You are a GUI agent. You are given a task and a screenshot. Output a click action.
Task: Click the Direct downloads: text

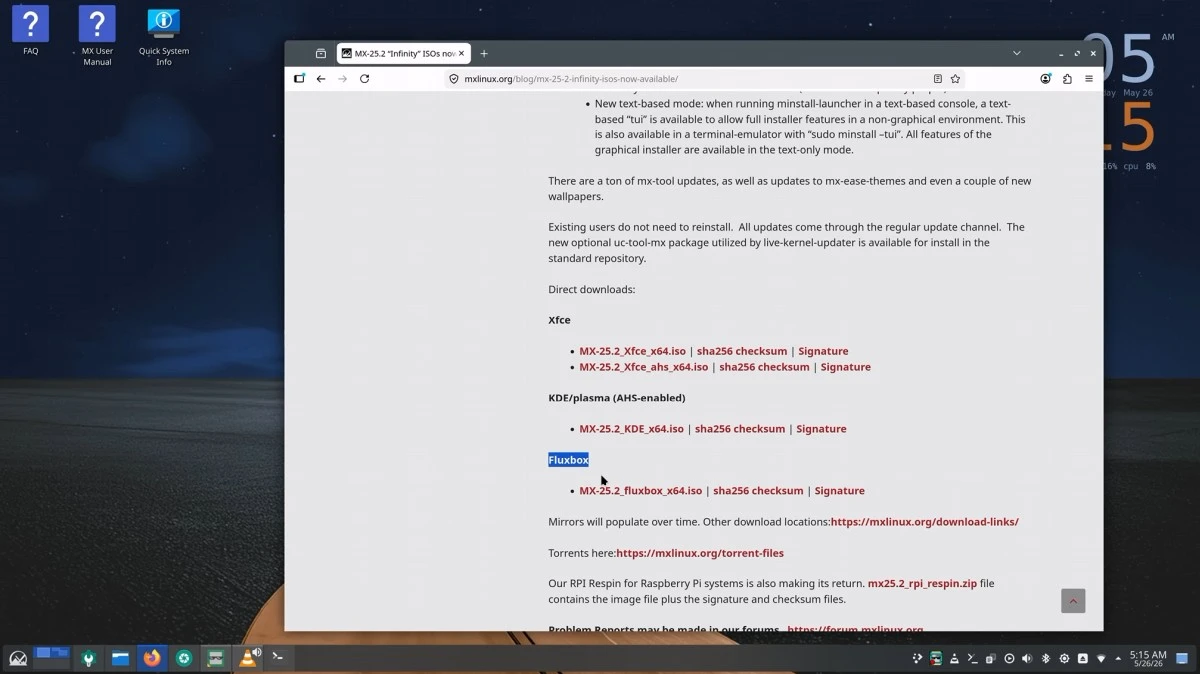pos(592,290)
